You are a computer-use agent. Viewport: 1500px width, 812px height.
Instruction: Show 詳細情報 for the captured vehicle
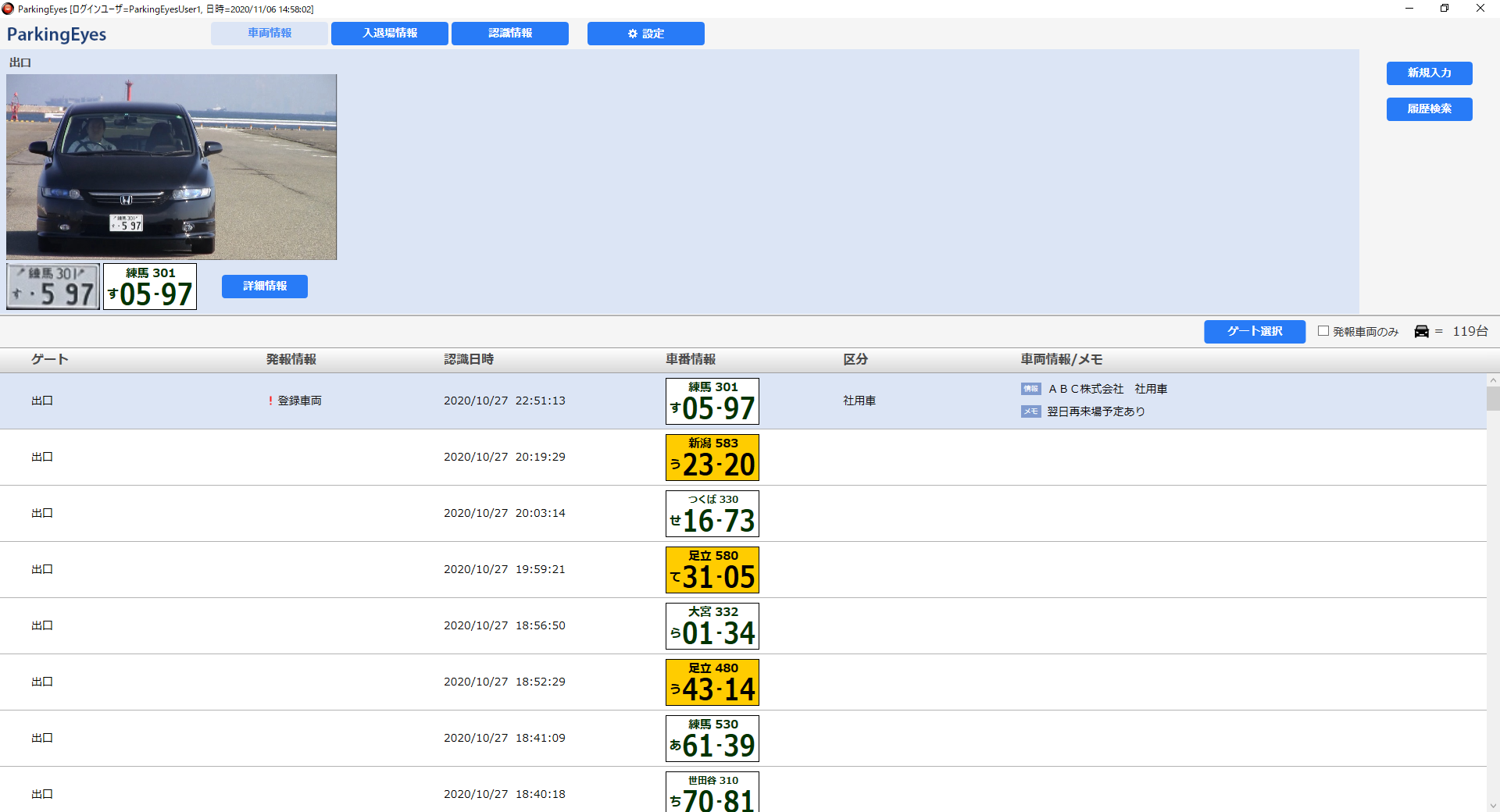pos(265,287)
